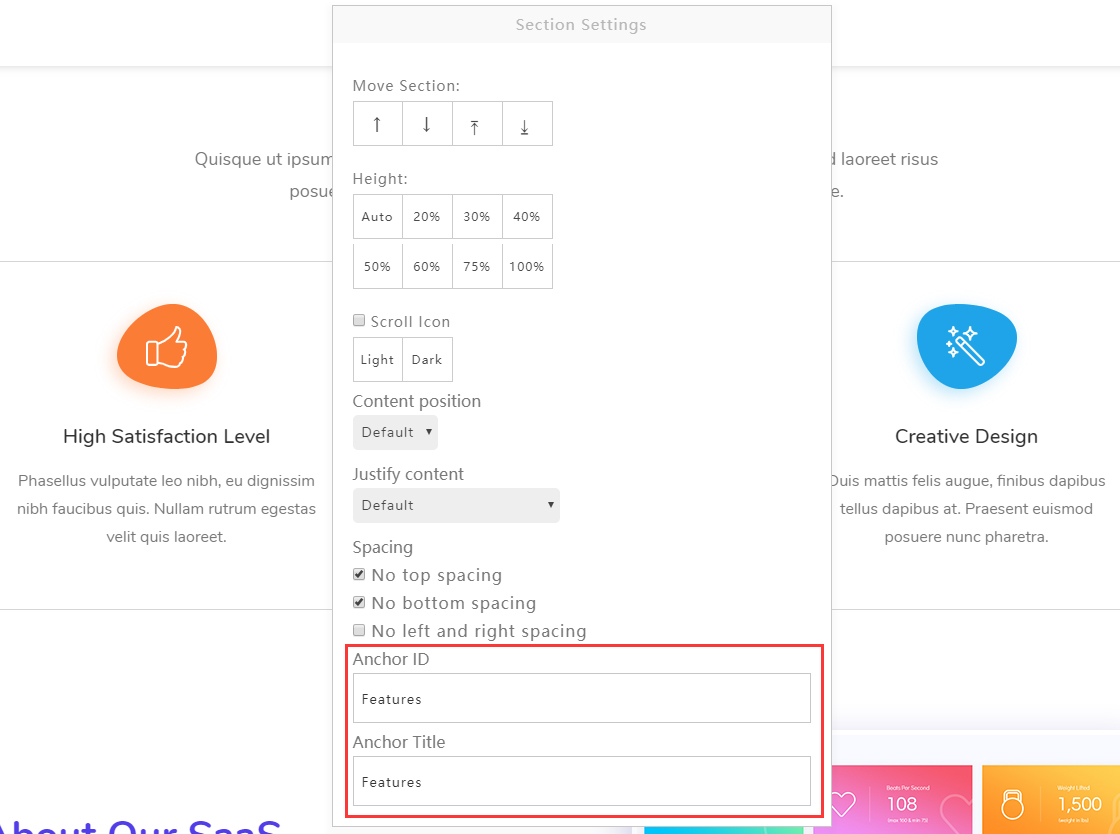The image size is (1120, 834).
Task: Open the Content position dropdown
Action: point(395,432)
